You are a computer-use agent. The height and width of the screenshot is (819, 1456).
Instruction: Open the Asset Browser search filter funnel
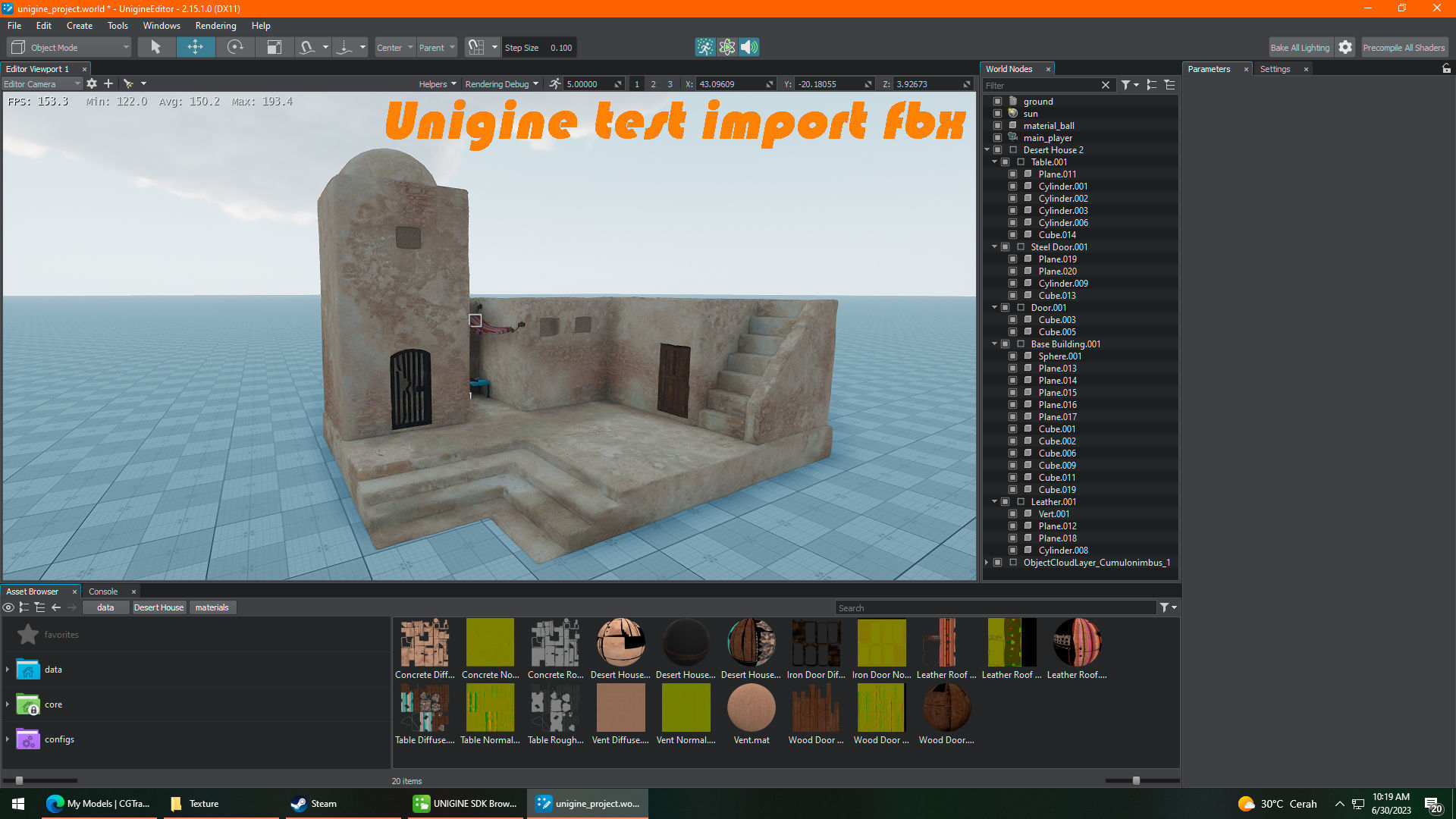point(1165,607)
